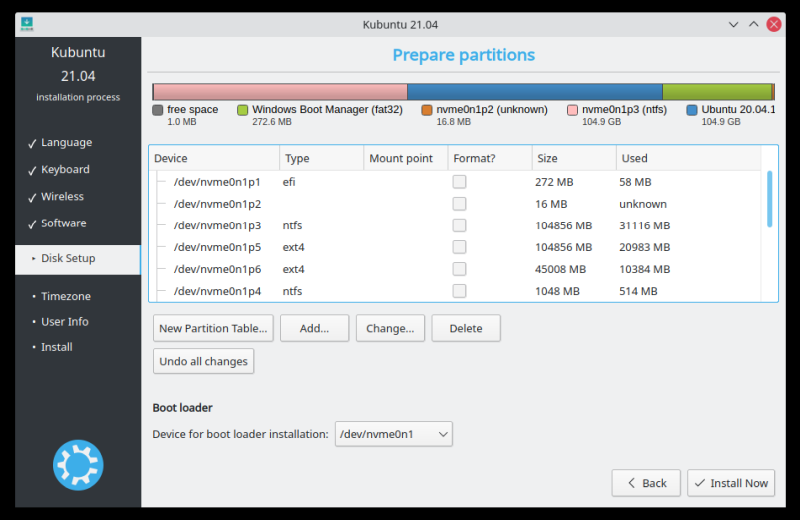800x520 pixels.
Task: Select the /dev/nvme0n1p6 row
Action: click(455, 269)
